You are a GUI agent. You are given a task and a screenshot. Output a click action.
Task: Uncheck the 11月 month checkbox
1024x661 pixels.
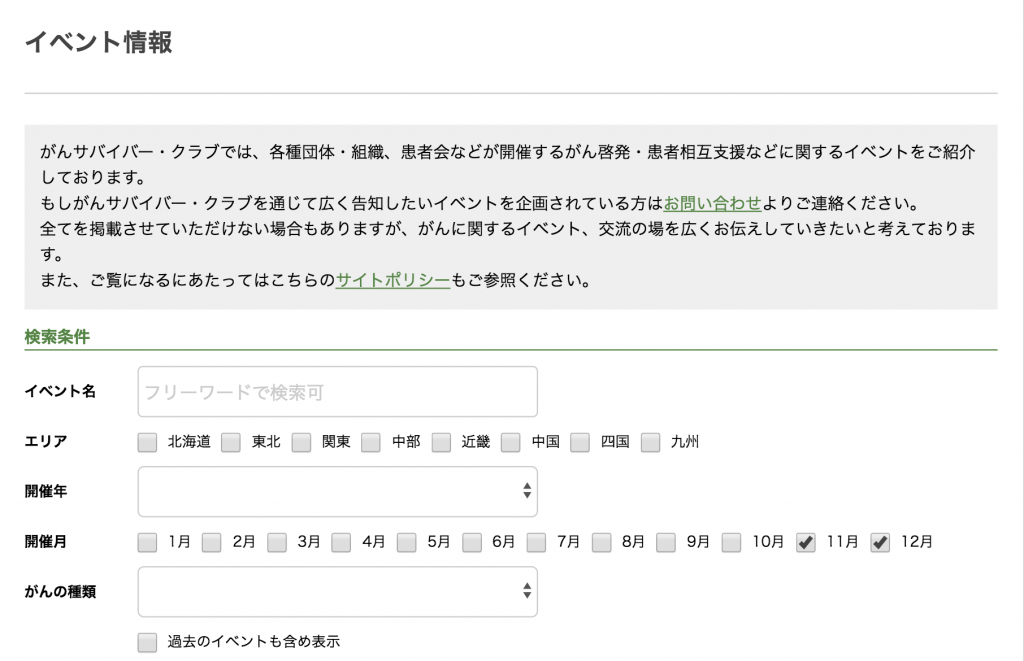pos(806,542)
